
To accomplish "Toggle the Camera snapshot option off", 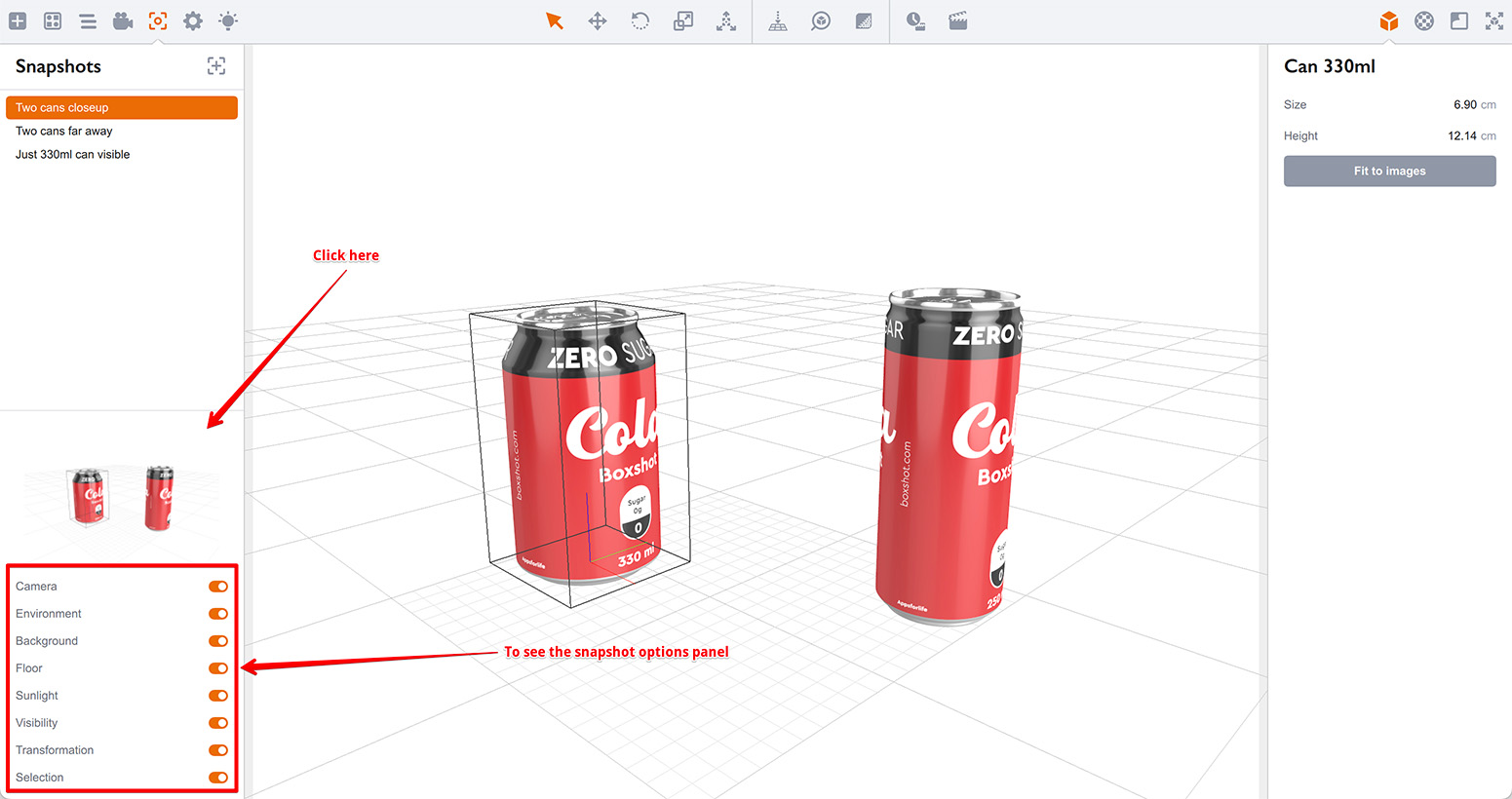I will 218,587.
